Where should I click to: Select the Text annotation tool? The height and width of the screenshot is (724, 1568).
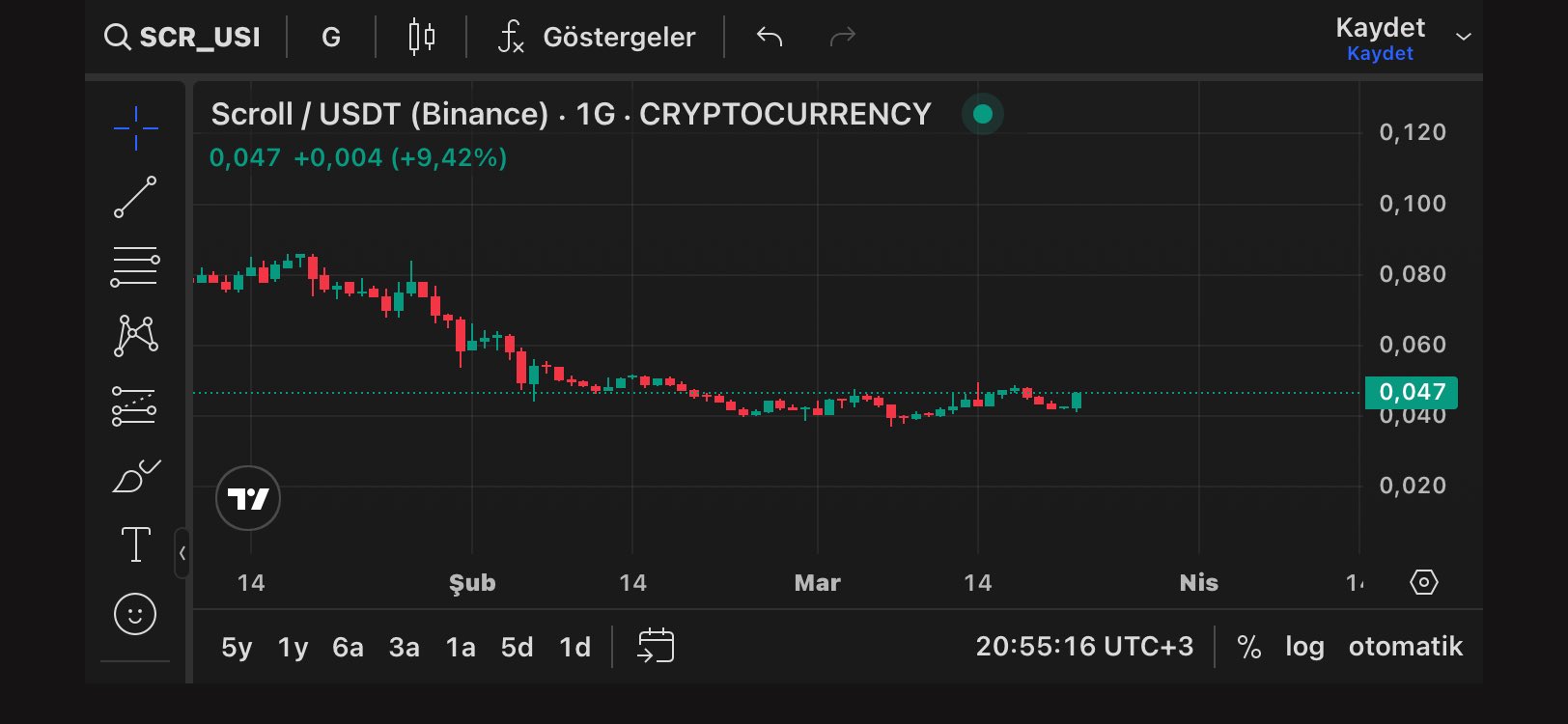[x=135, y=544]
